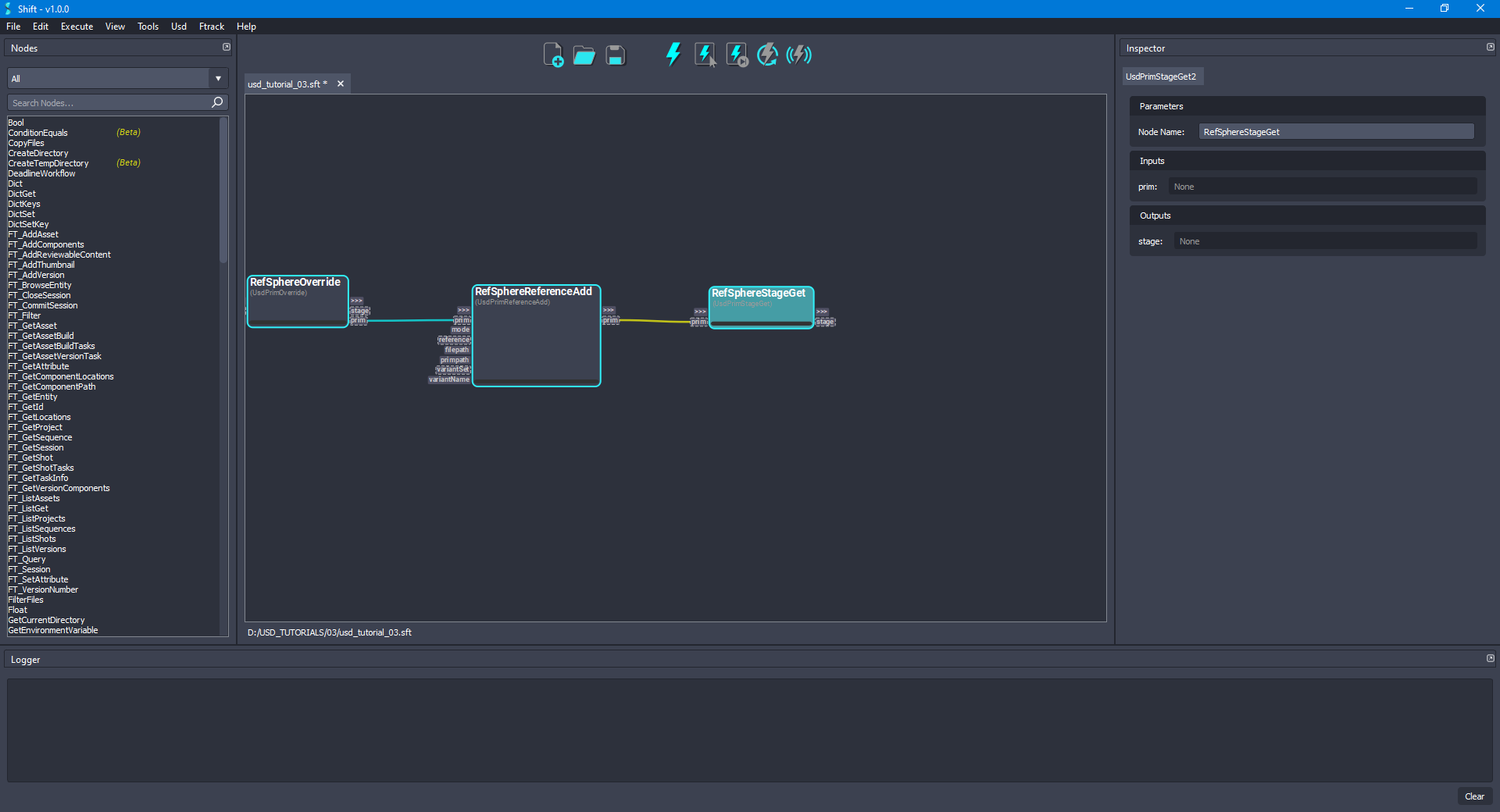Viewport: 1500px width, 812px height.
Task: Click the Search Nodes input field
Action: pyautogui.click(x=102, y=102)
